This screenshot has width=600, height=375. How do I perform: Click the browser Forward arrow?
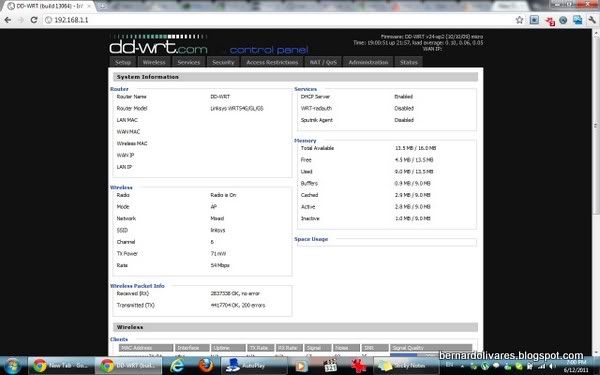21,20
